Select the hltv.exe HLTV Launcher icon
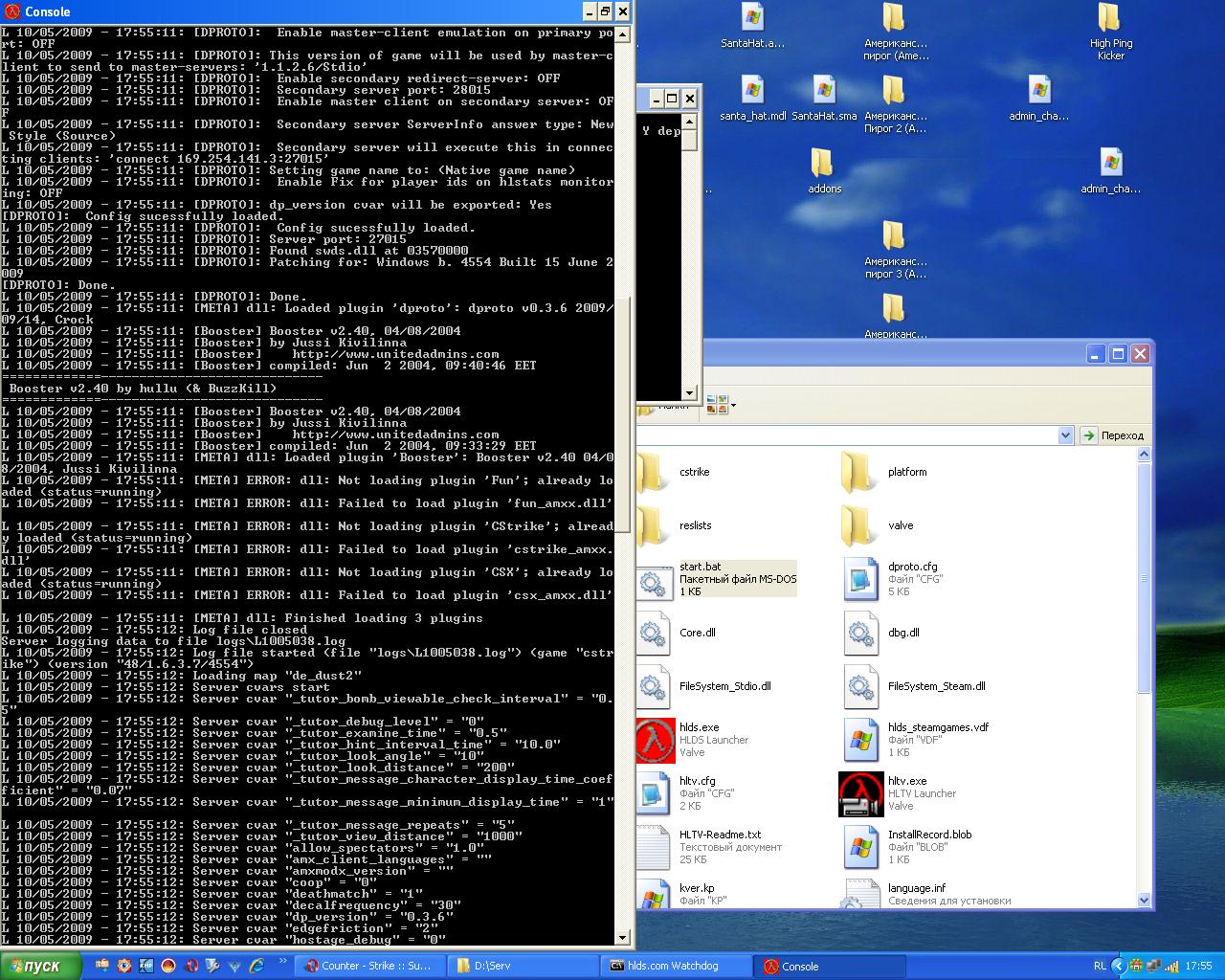Screen dimensions: 1225x980 [x=860, y=793]
